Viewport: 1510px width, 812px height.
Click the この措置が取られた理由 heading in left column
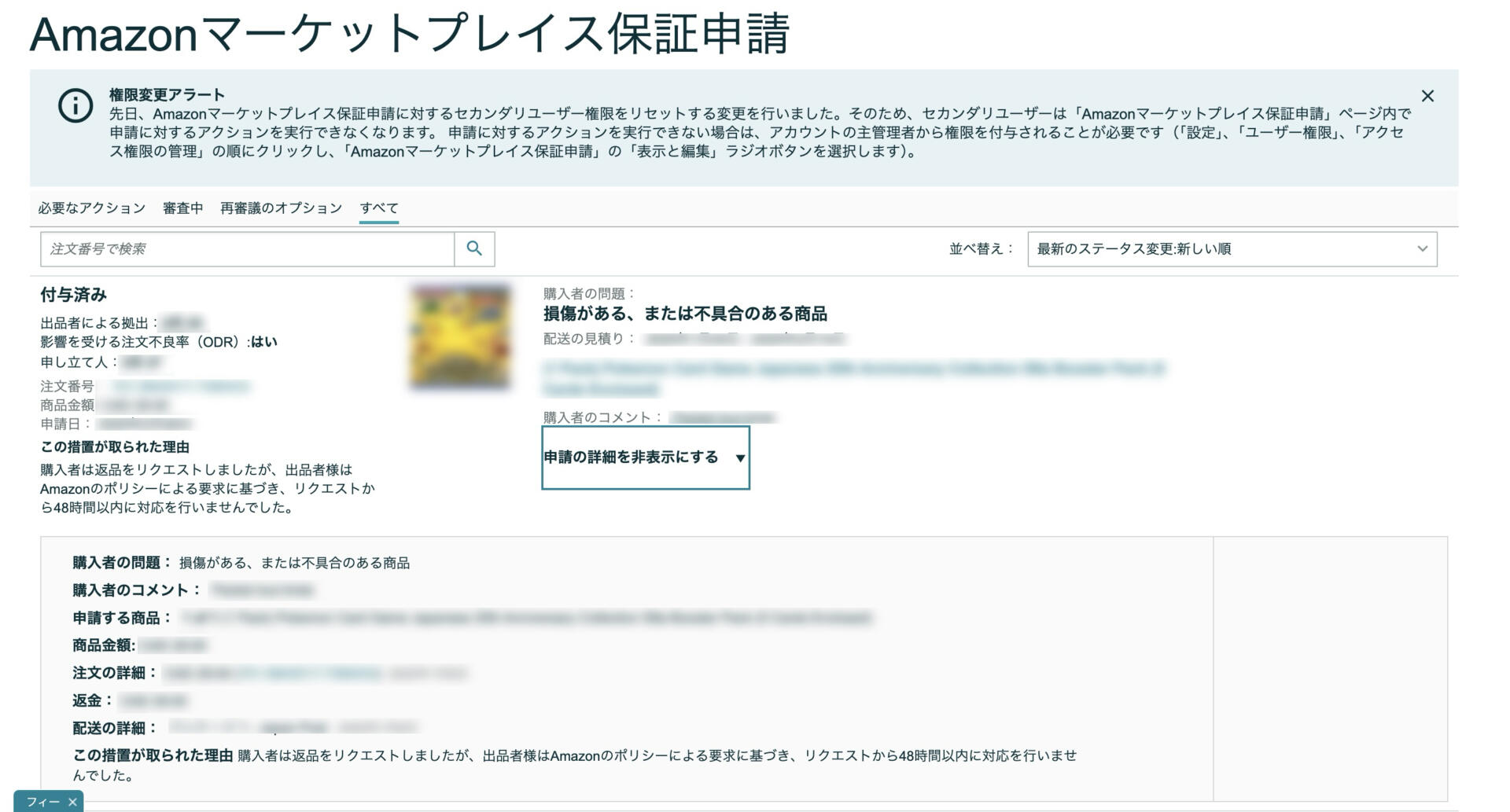(115, 446)
